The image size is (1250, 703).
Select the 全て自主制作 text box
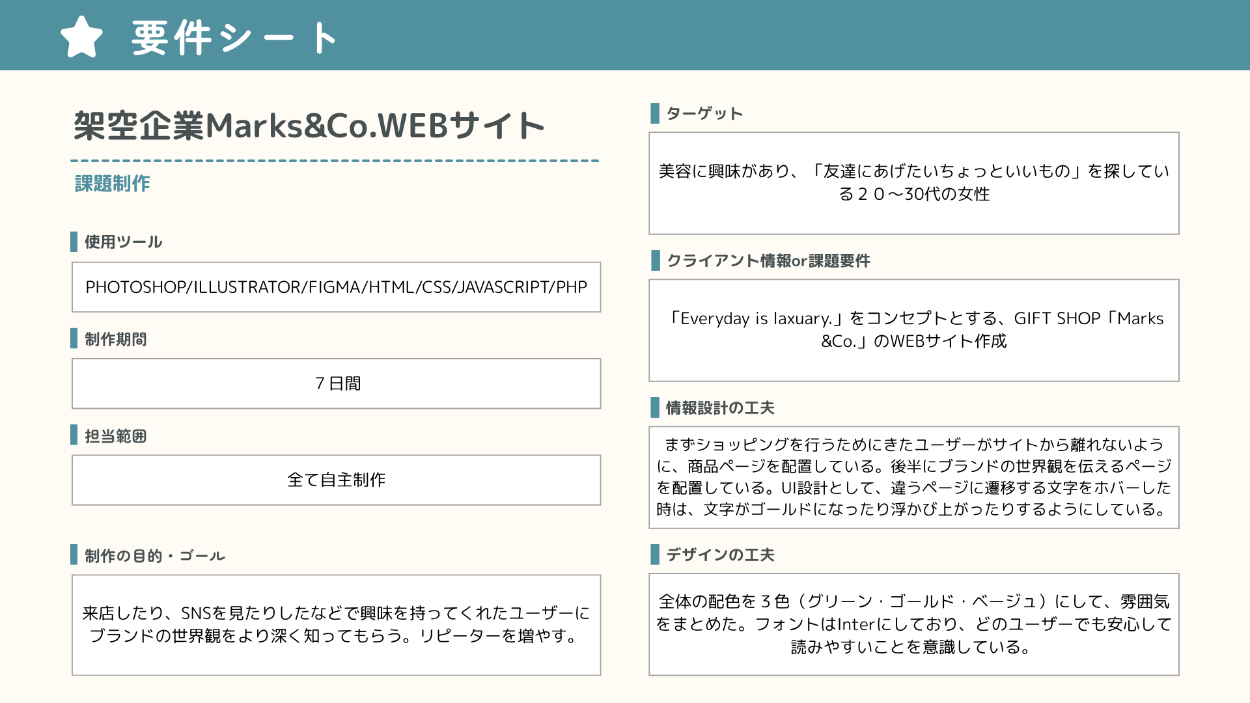336,480
